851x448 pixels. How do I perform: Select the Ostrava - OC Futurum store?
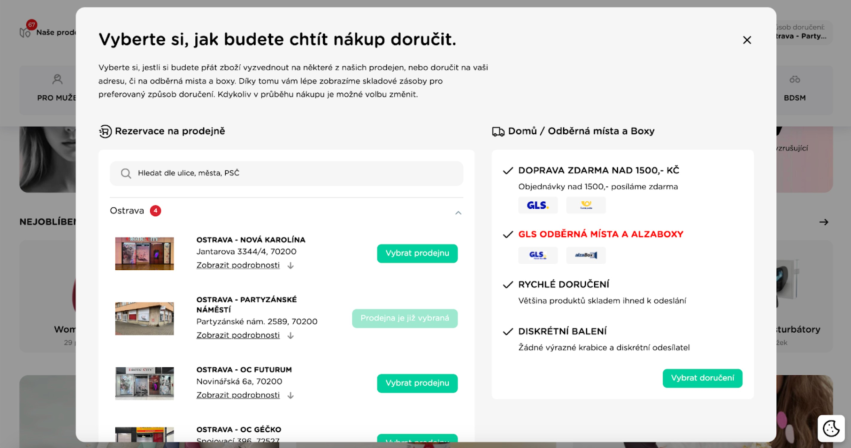coord(417,383)
